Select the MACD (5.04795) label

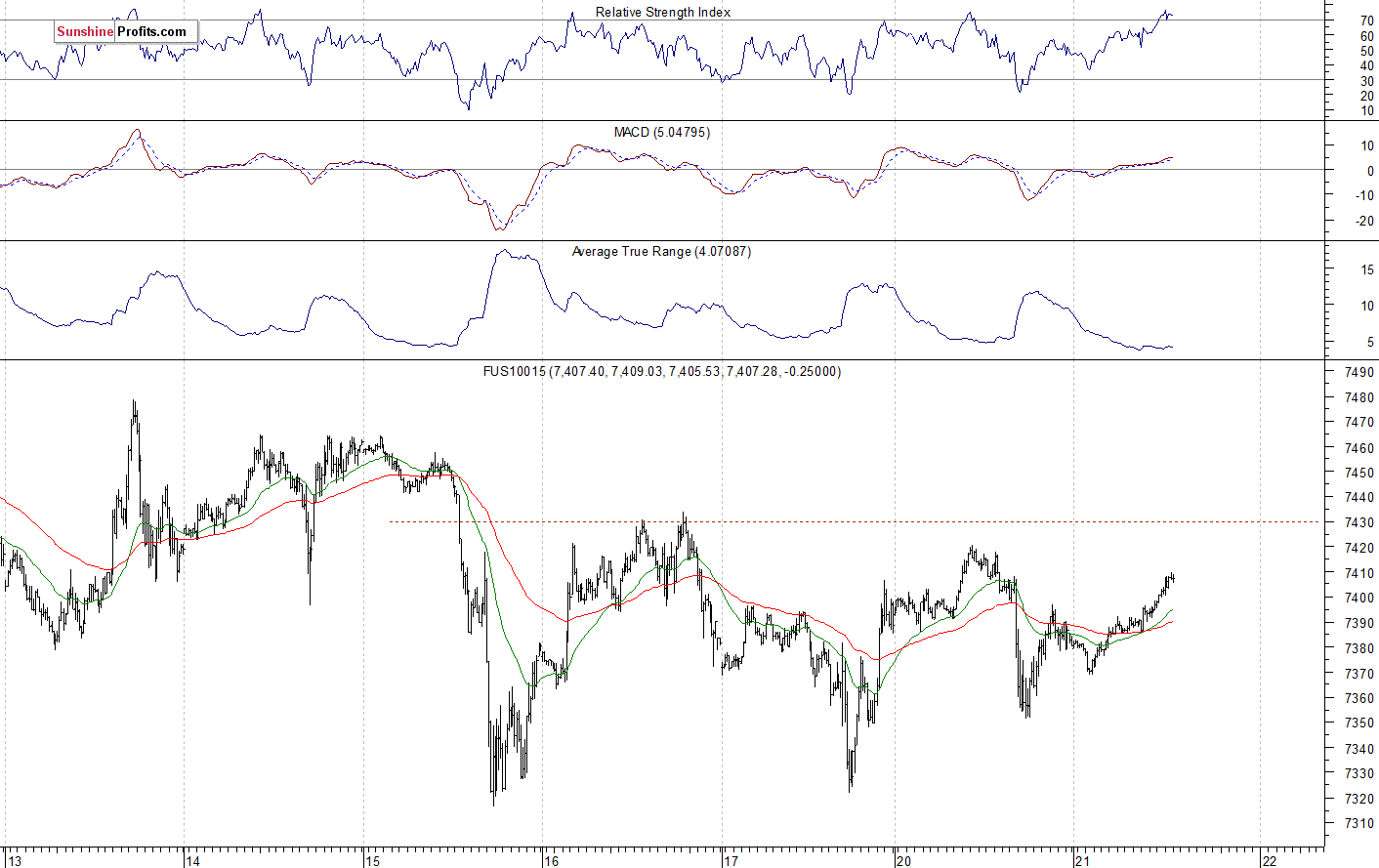(662, 132)
